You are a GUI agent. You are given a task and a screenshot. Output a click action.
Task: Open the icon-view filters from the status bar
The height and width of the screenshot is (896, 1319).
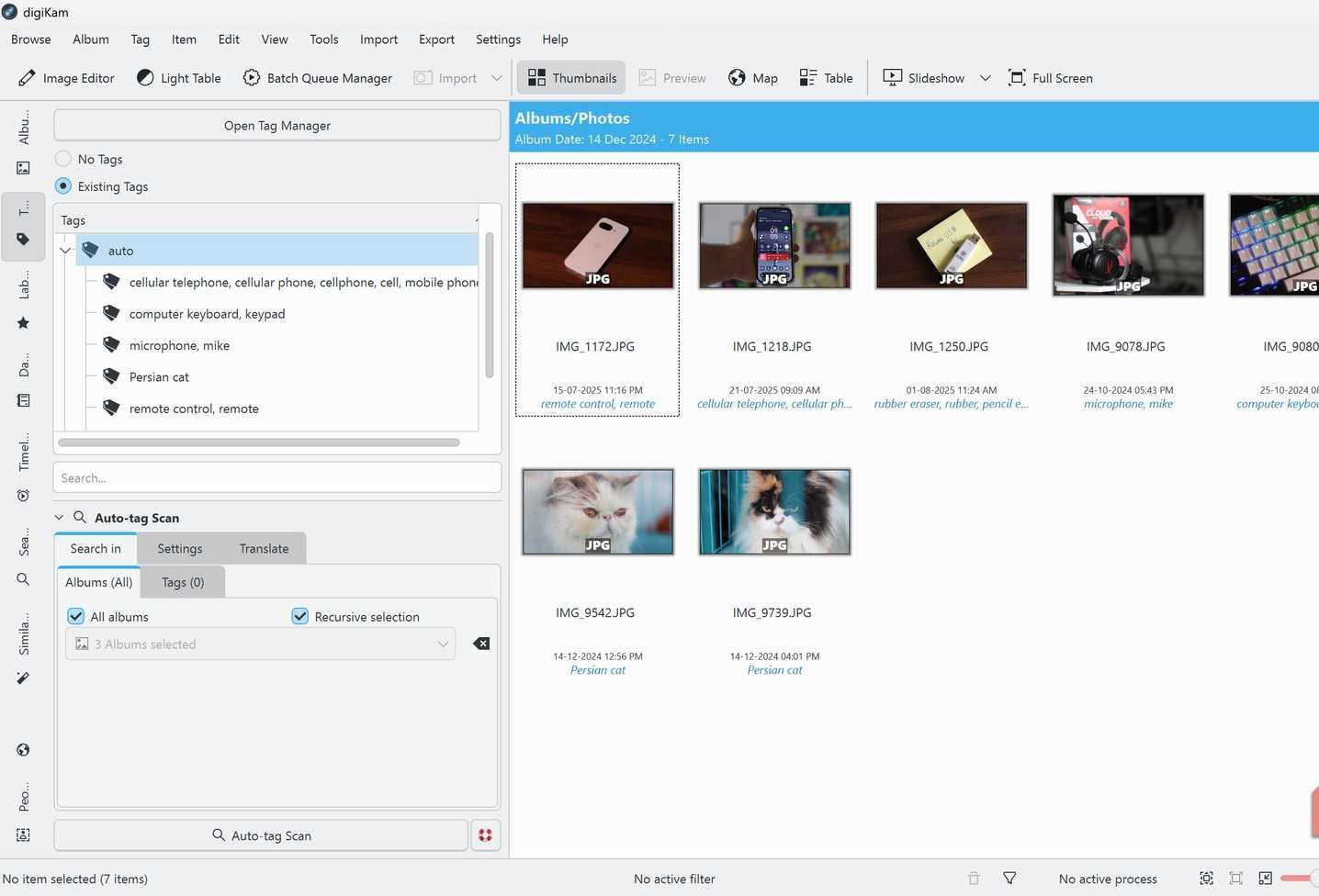pos(1009,879)
